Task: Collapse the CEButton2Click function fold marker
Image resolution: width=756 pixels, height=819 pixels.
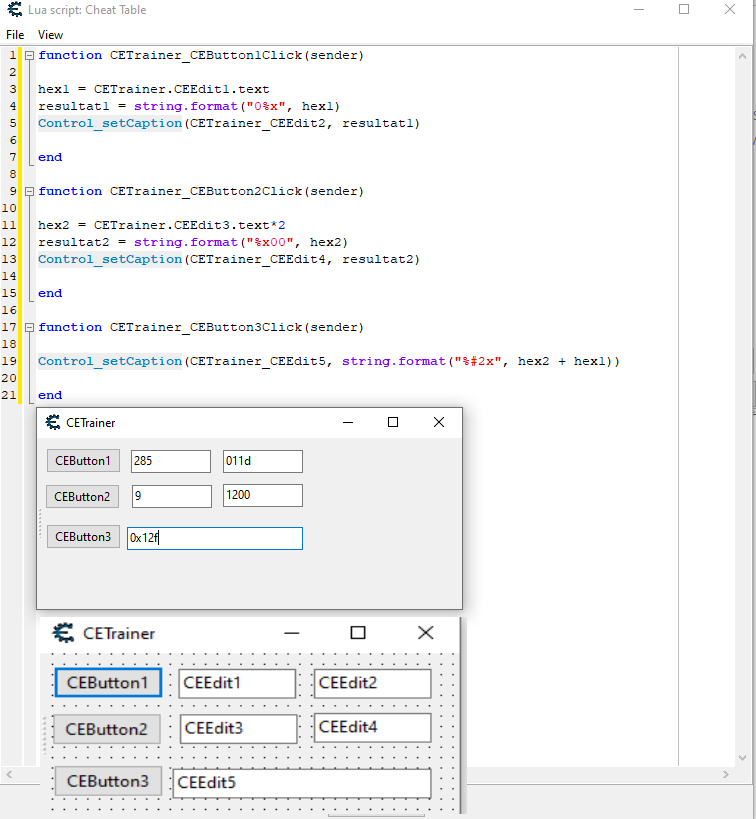Action: [x=29, y=192]
